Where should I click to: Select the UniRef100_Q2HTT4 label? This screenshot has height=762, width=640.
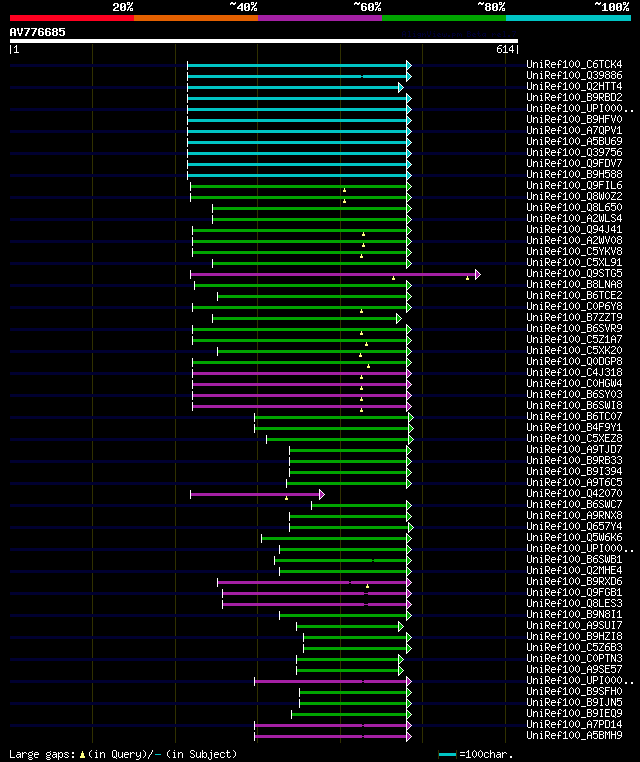pyautogui.click(x=574, y=87)
